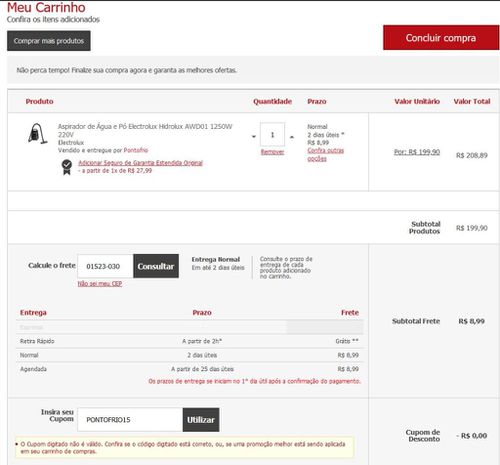The image size is (500, 465).
Task: Click the Produto column header
Action: 39,101
